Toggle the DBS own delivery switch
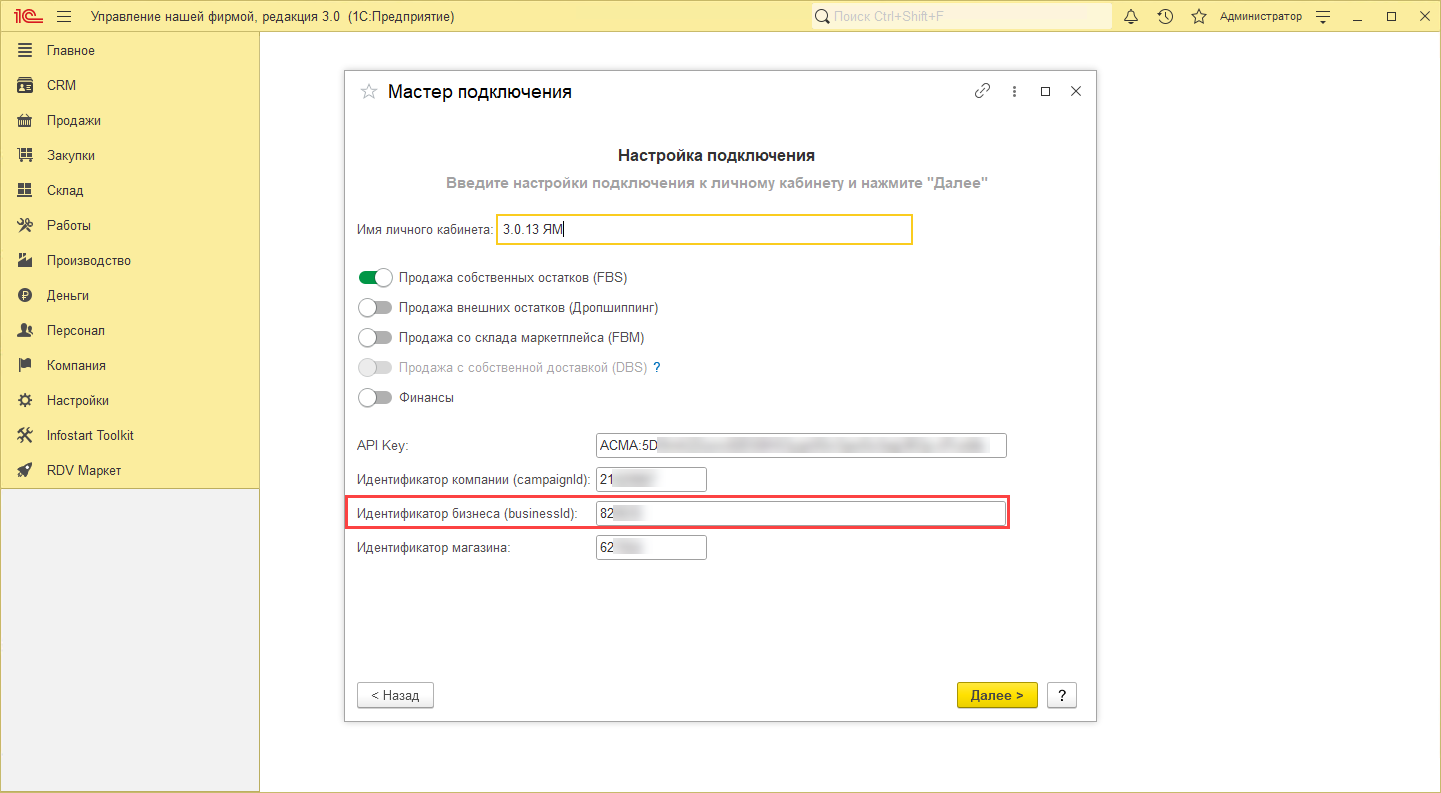This screenshot has height=793, width=1441. 375,367
